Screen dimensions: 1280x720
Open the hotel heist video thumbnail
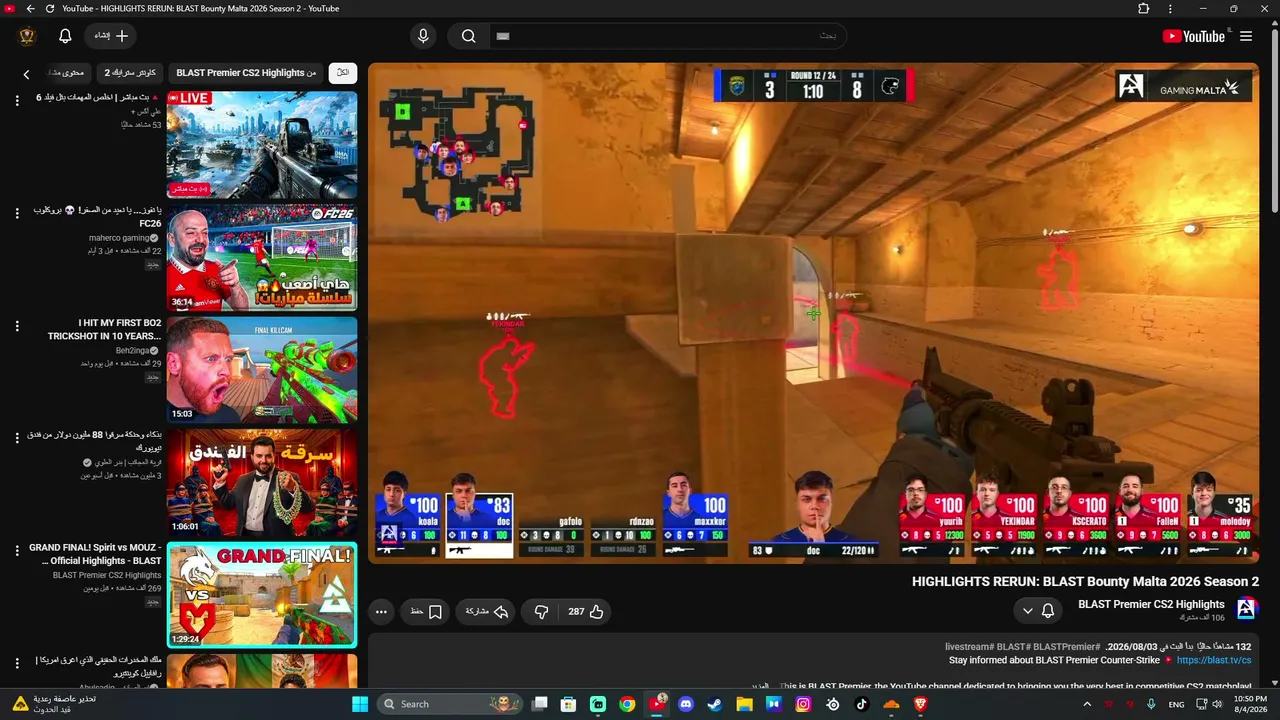tap(262, 483)
